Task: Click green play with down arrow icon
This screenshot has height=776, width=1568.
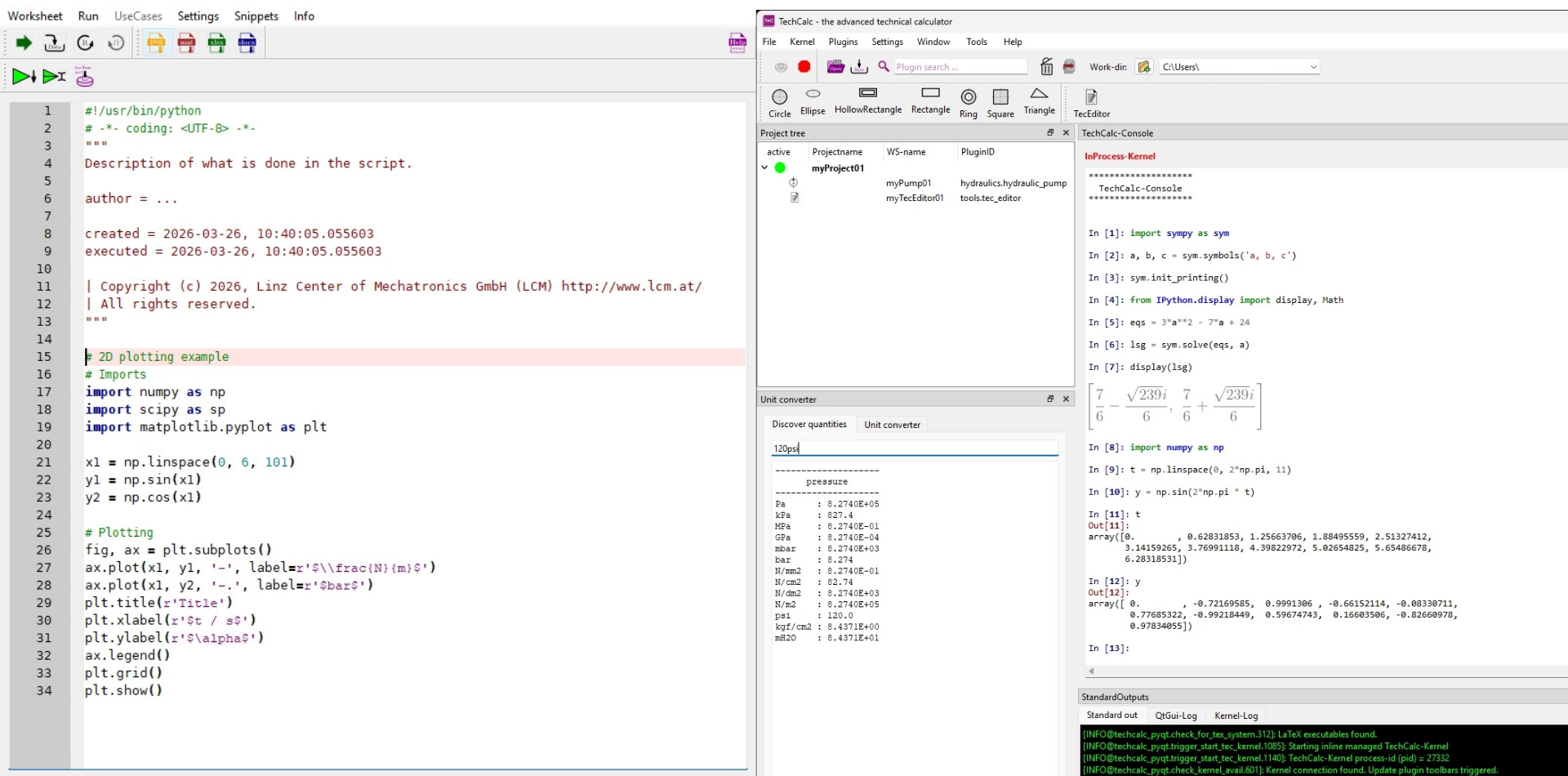Action: point(24,77)
